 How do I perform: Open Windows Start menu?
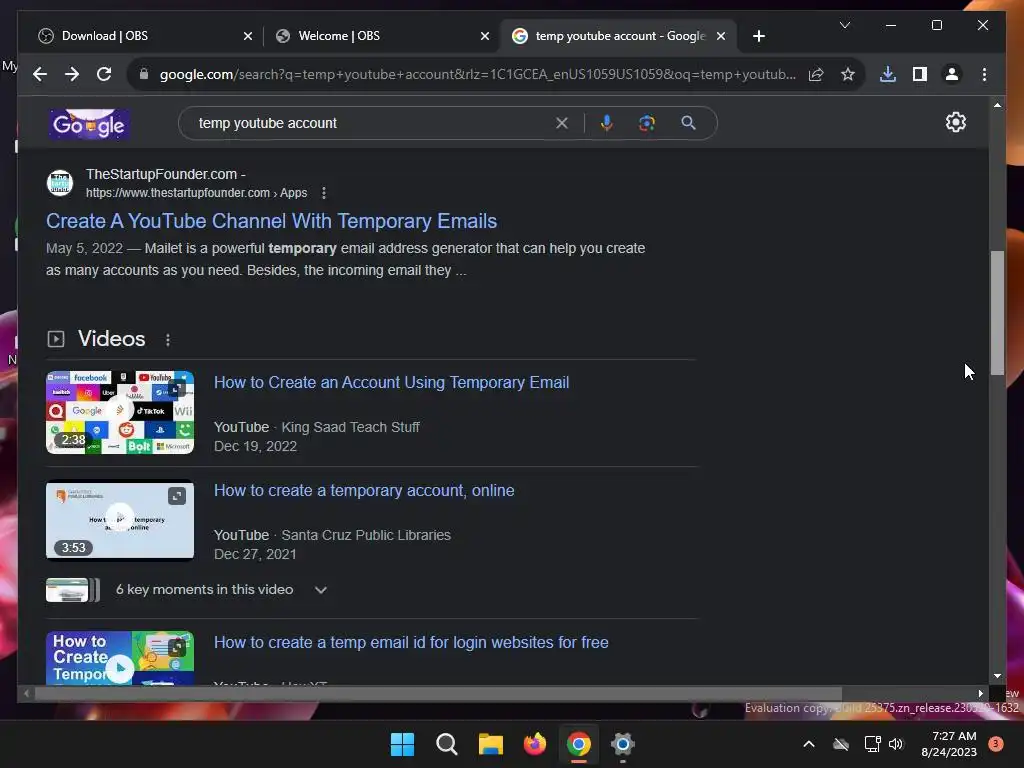pos(402,744)
